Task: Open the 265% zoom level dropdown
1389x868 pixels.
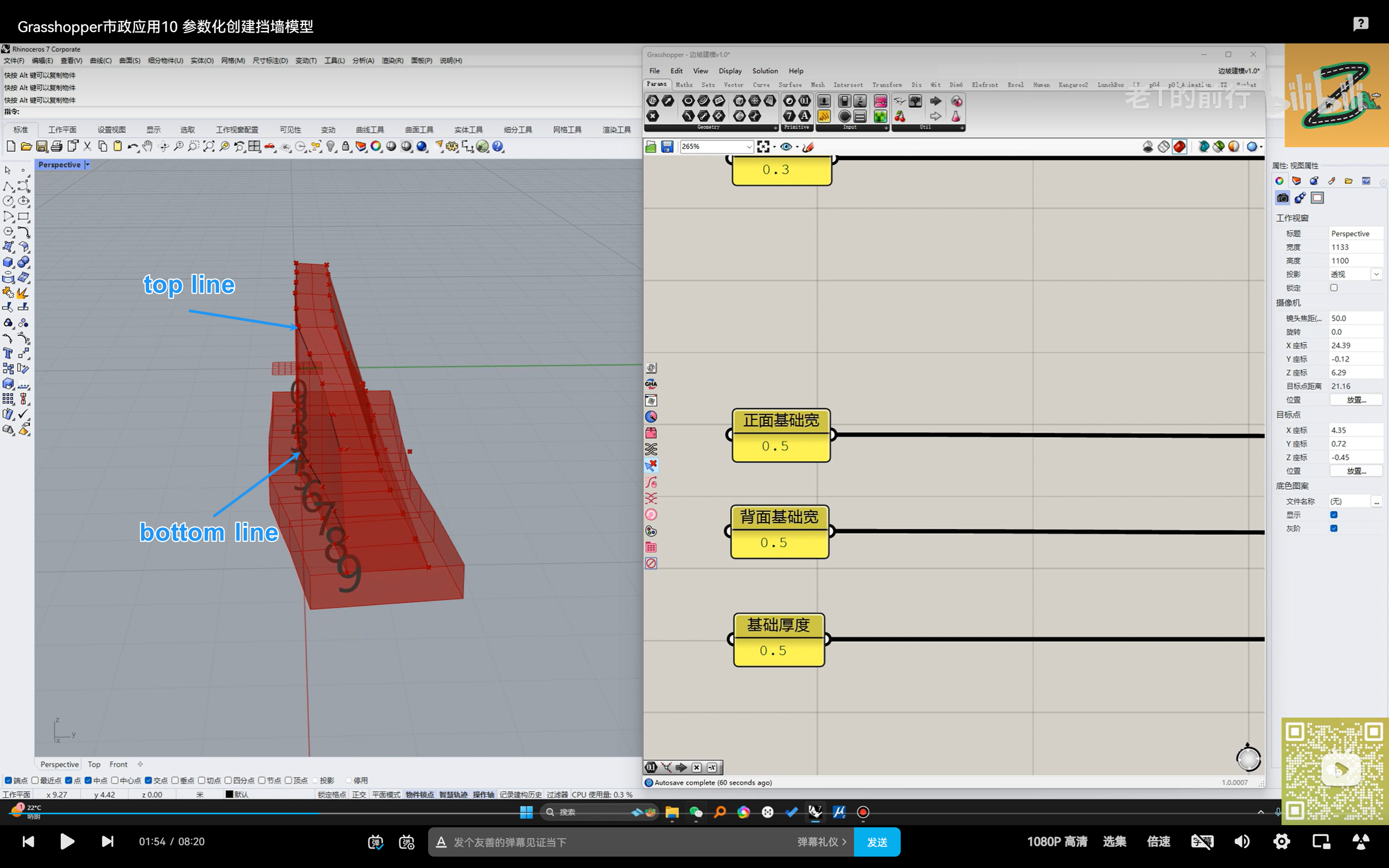Action: (748, 147)
